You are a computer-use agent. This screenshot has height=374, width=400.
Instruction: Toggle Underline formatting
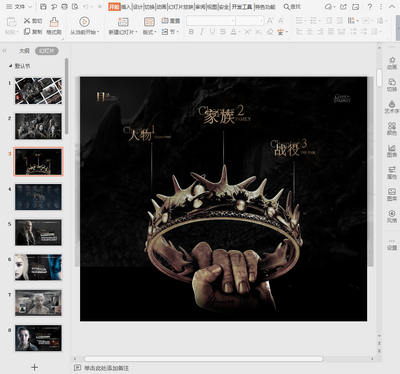212,32
